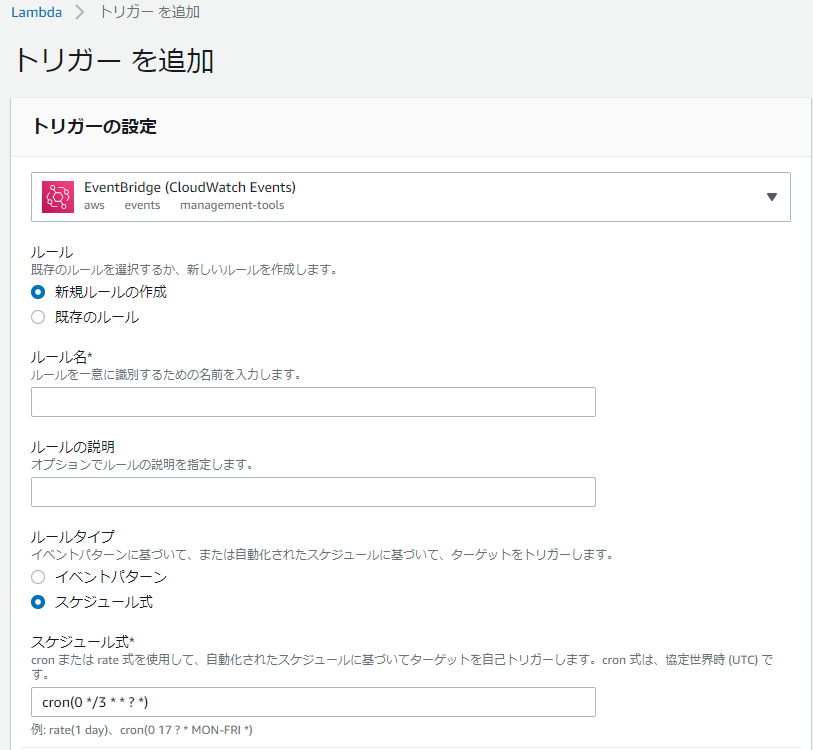Focus the ルール名 input field
Image resolution: width=813 pixels, height=750 pixels.
[313, 402]
